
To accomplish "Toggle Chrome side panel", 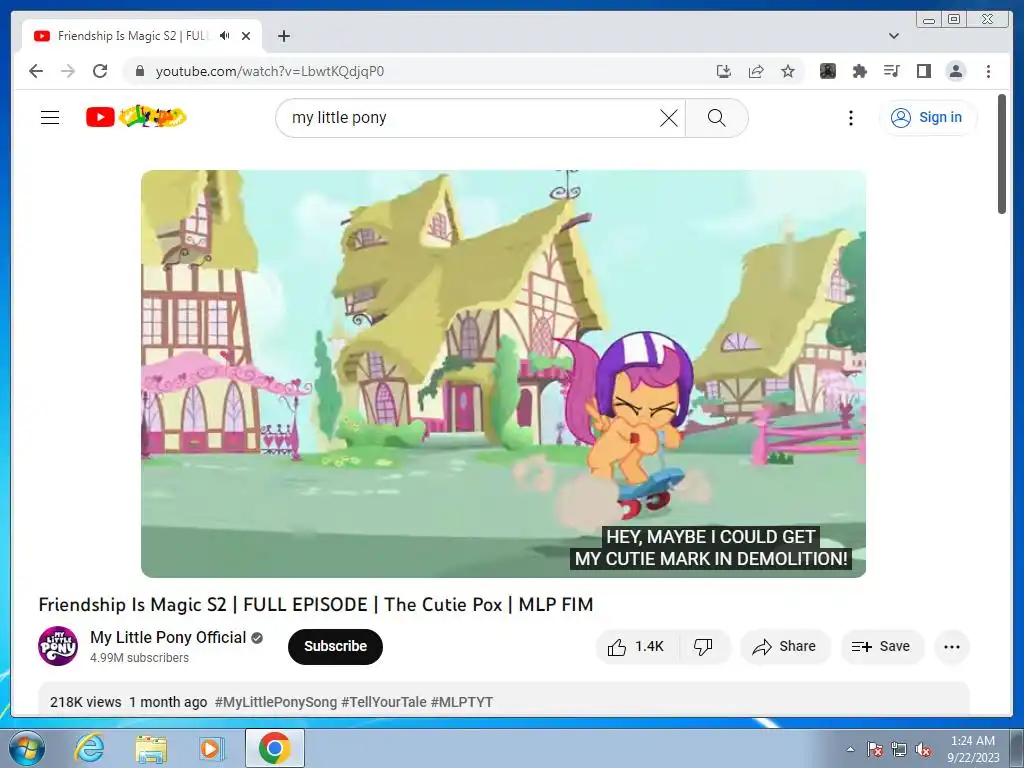I will pos(923,71).
